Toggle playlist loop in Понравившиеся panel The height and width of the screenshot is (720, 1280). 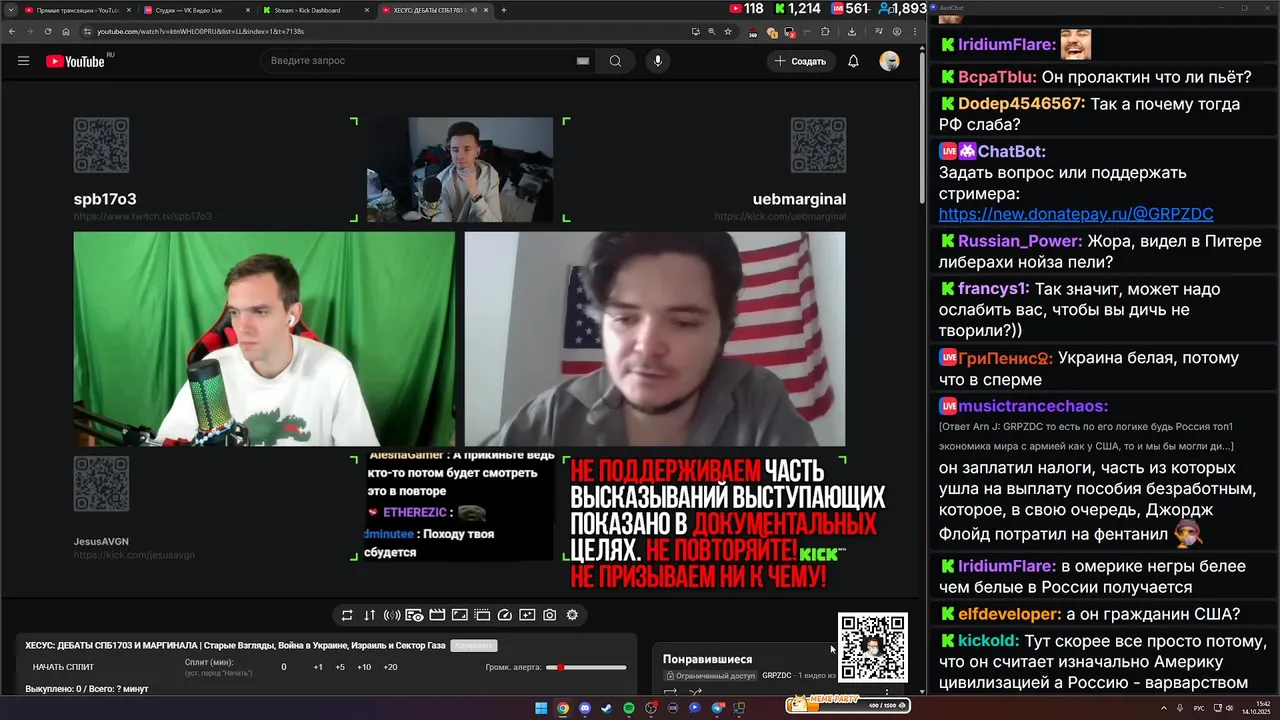[671, 691]
